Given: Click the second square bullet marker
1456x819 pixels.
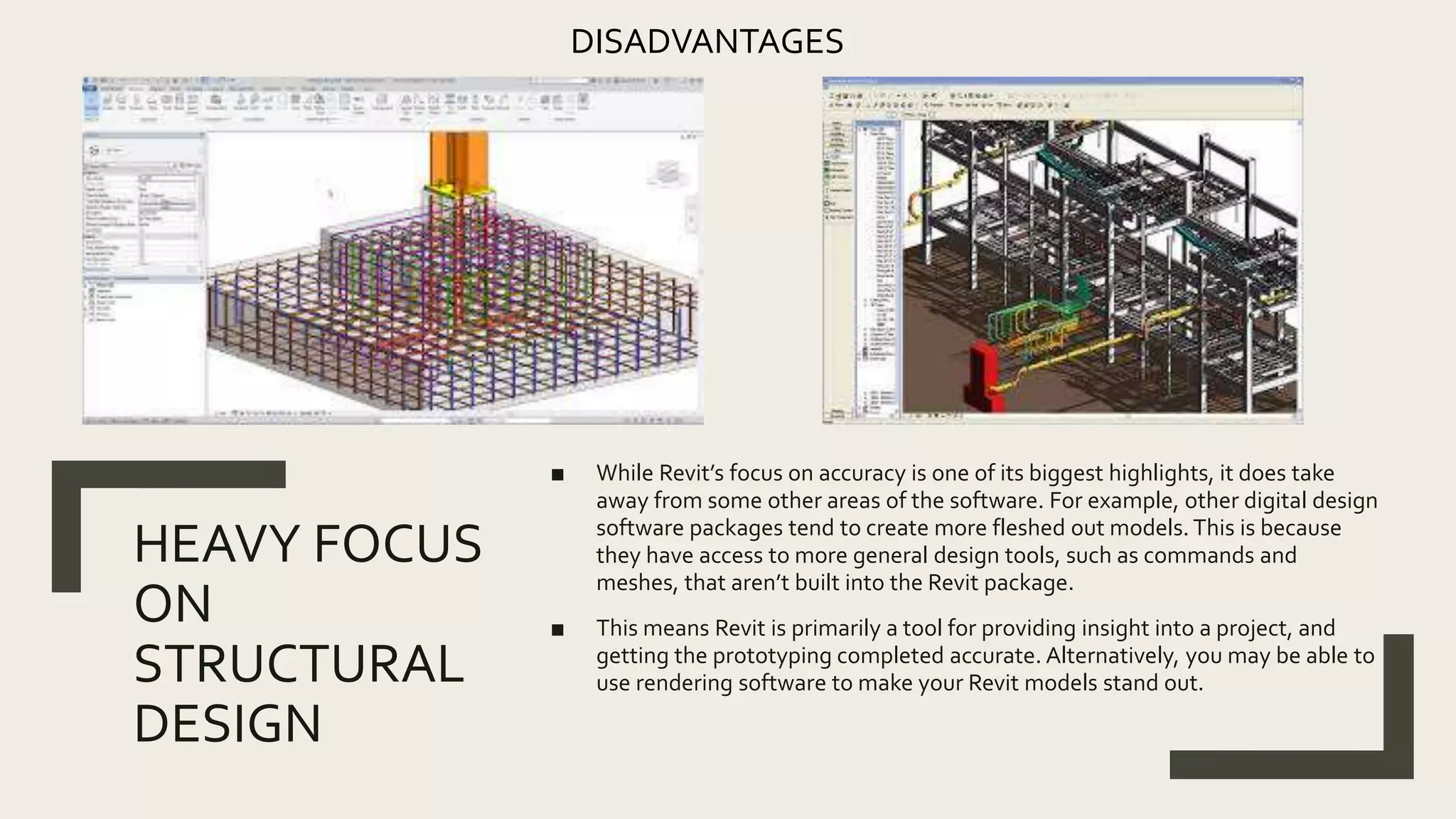Looking at the screenshot, I should [x=557, y=629].
